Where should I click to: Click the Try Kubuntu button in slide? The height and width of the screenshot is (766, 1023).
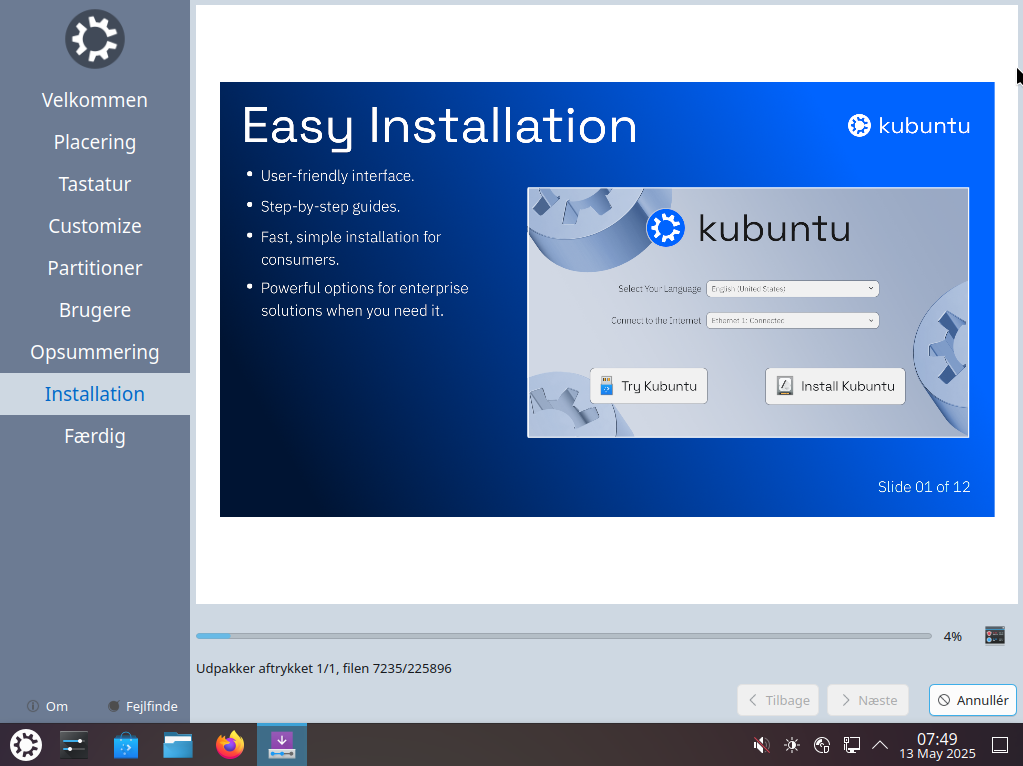649,386
